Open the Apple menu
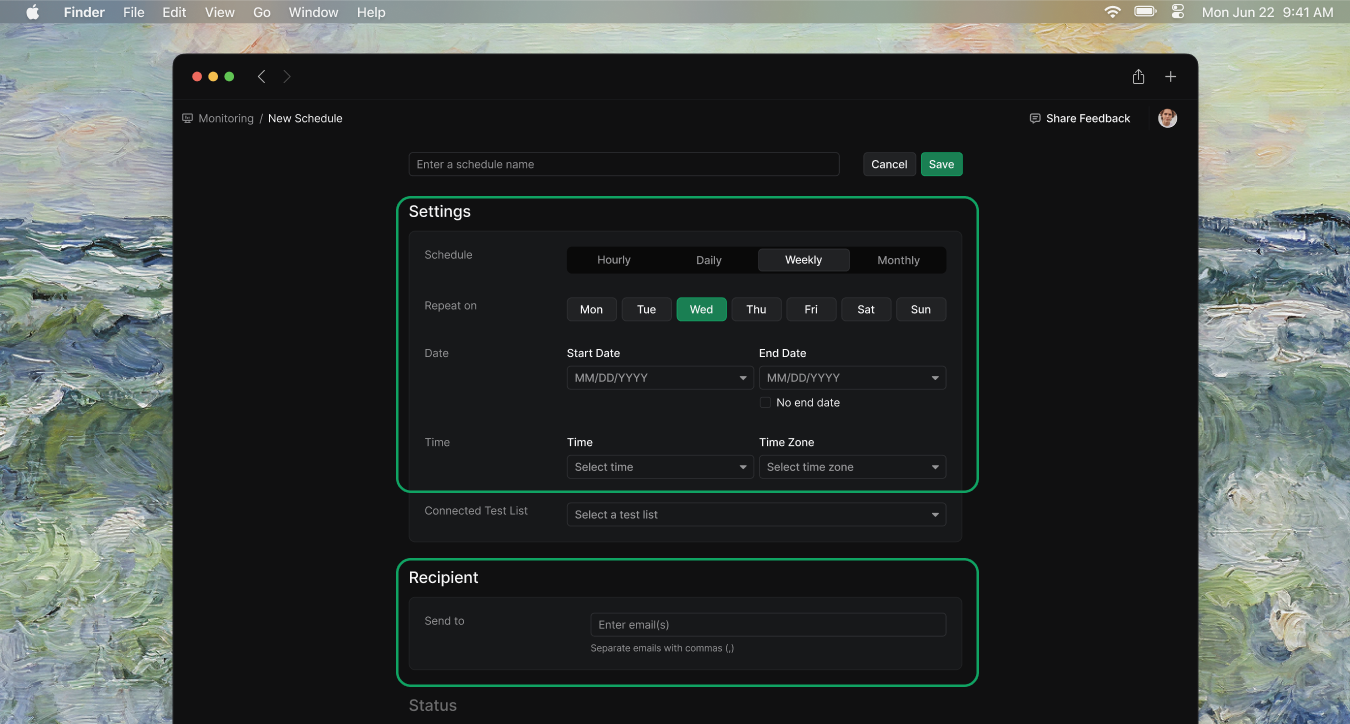This screenshot has width=1350, height=724. point(32,12)
